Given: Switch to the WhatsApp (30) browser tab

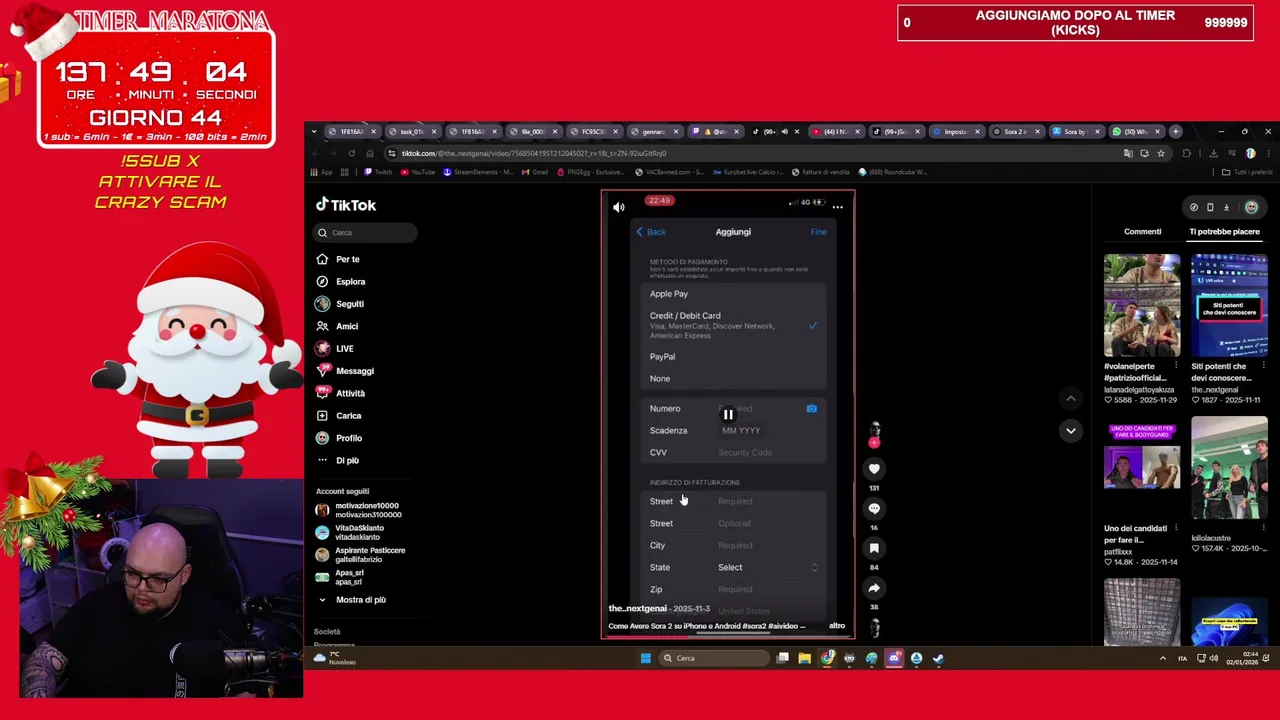Looking at the screenshot, I should (x=1136, y=131).
